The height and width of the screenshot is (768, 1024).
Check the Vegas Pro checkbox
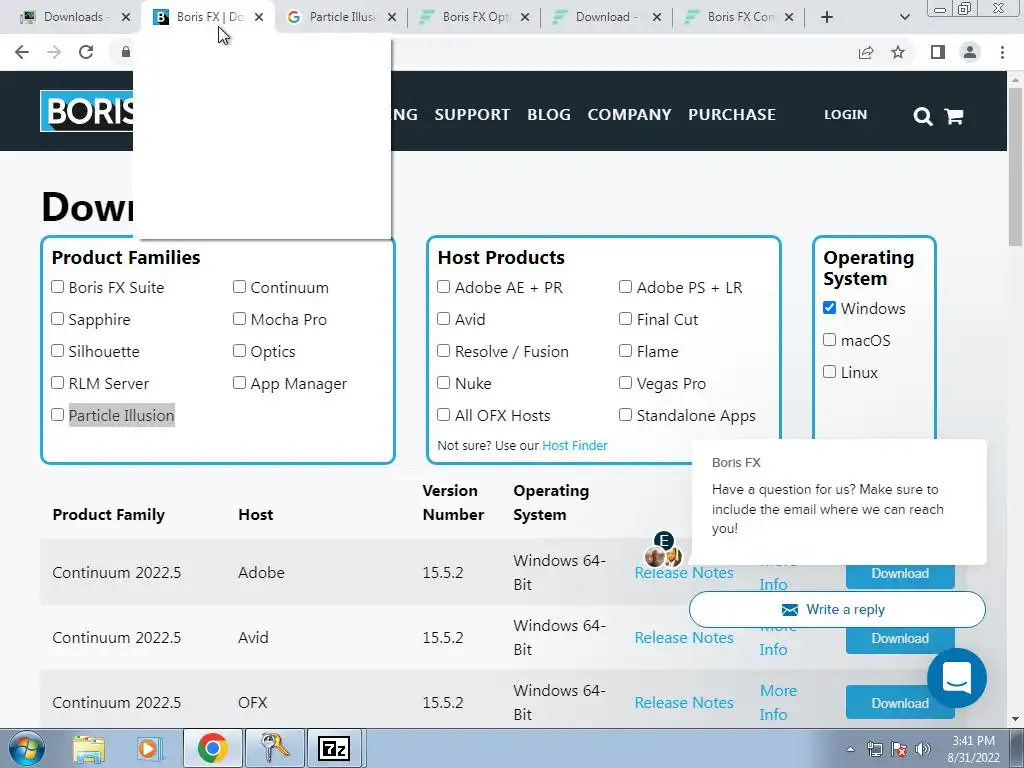pyautogui.click(x=626, y=383)
